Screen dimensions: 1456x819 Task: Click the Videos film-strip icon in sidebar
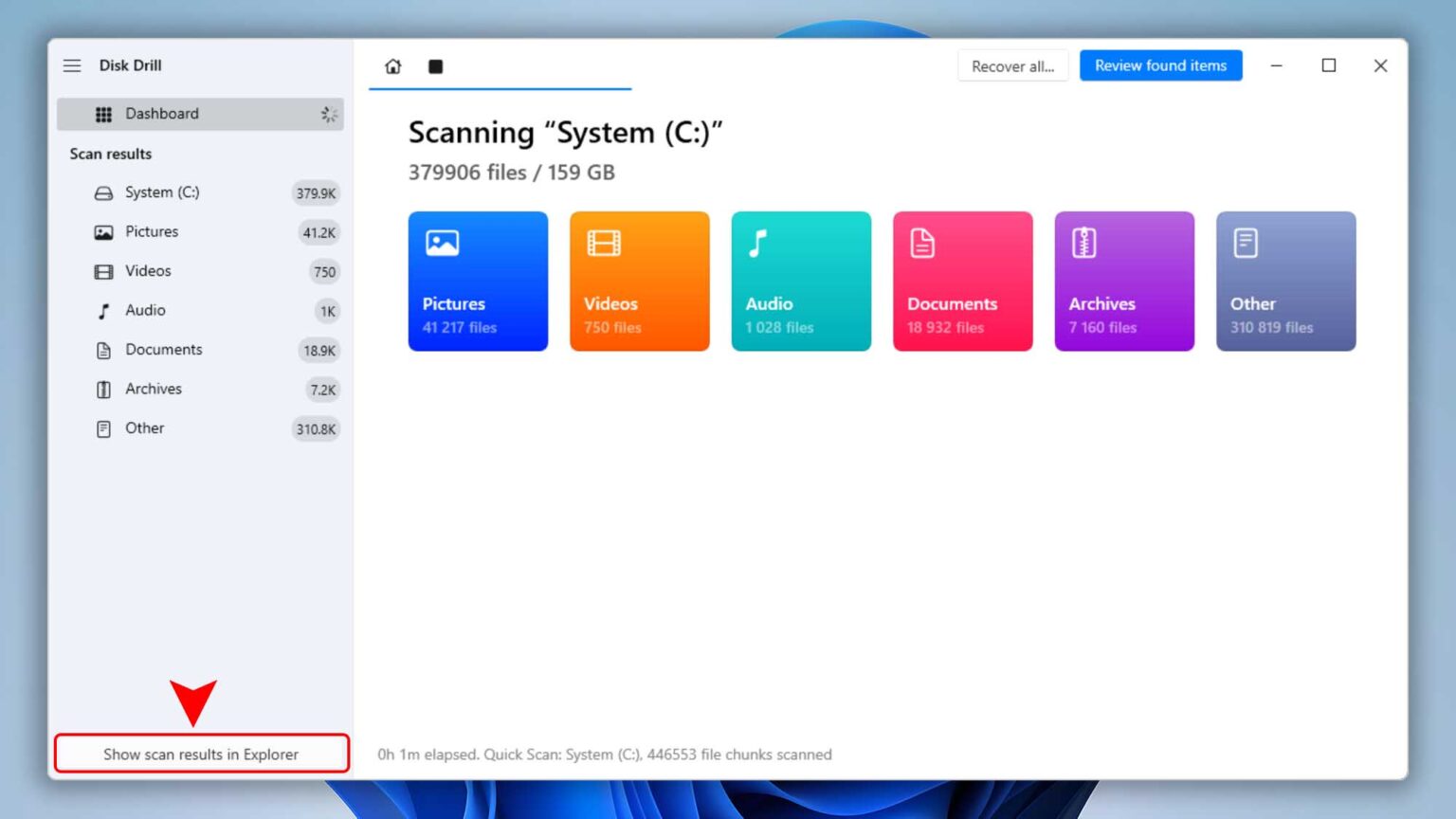coord(102,271)
